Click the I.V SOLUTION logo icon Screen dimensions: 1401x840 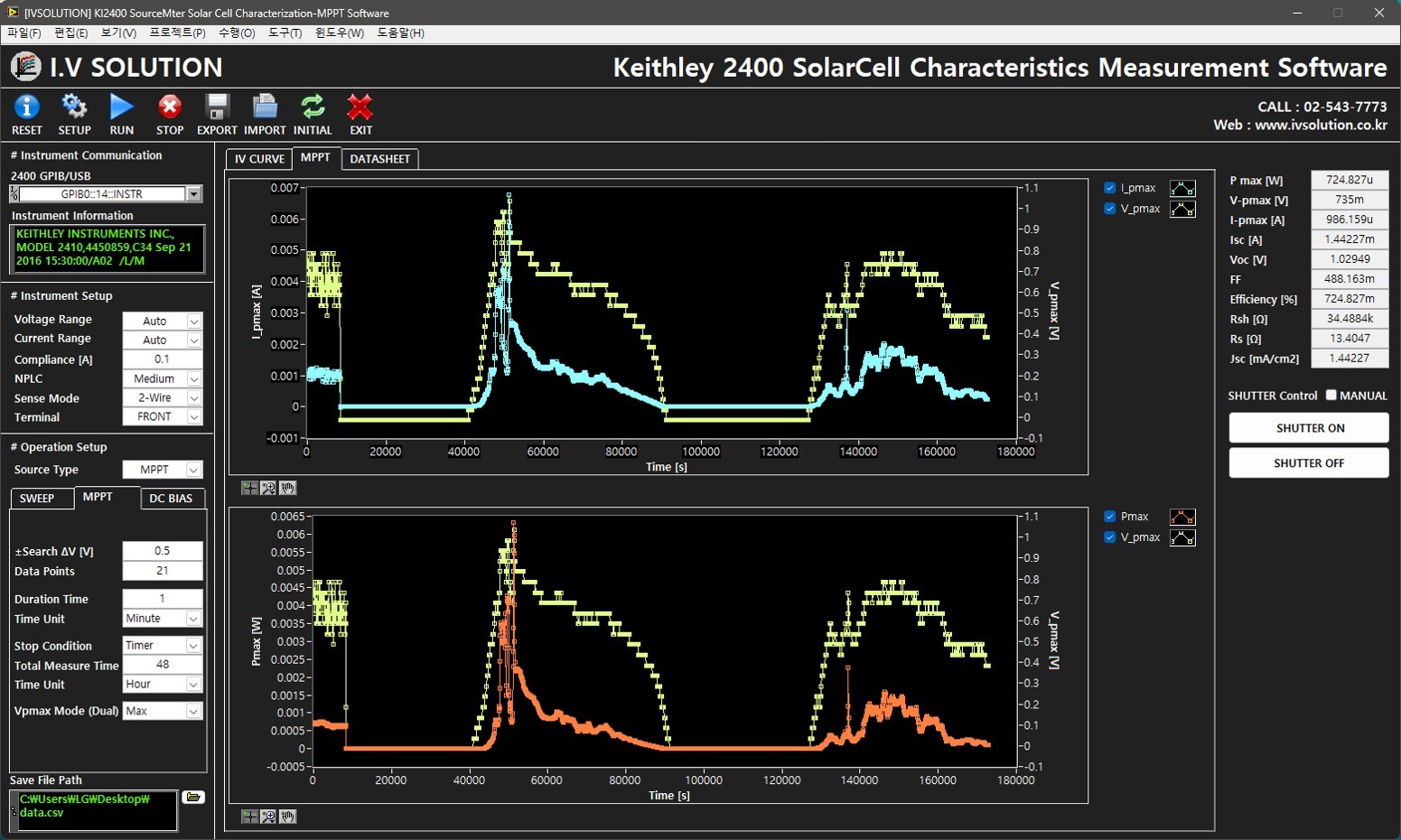tap(25, 67)
